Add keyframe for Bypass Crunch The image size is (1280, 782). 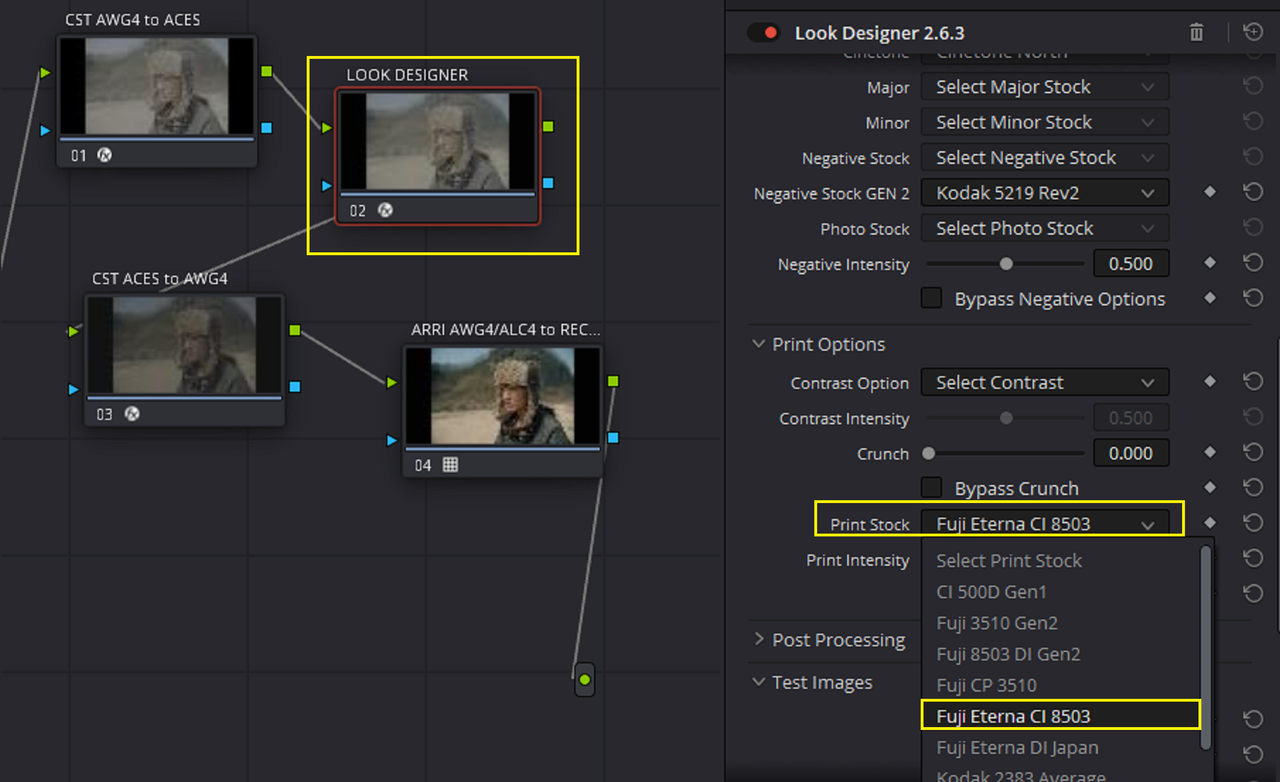pyautogui.click(x=1210, y=488)
